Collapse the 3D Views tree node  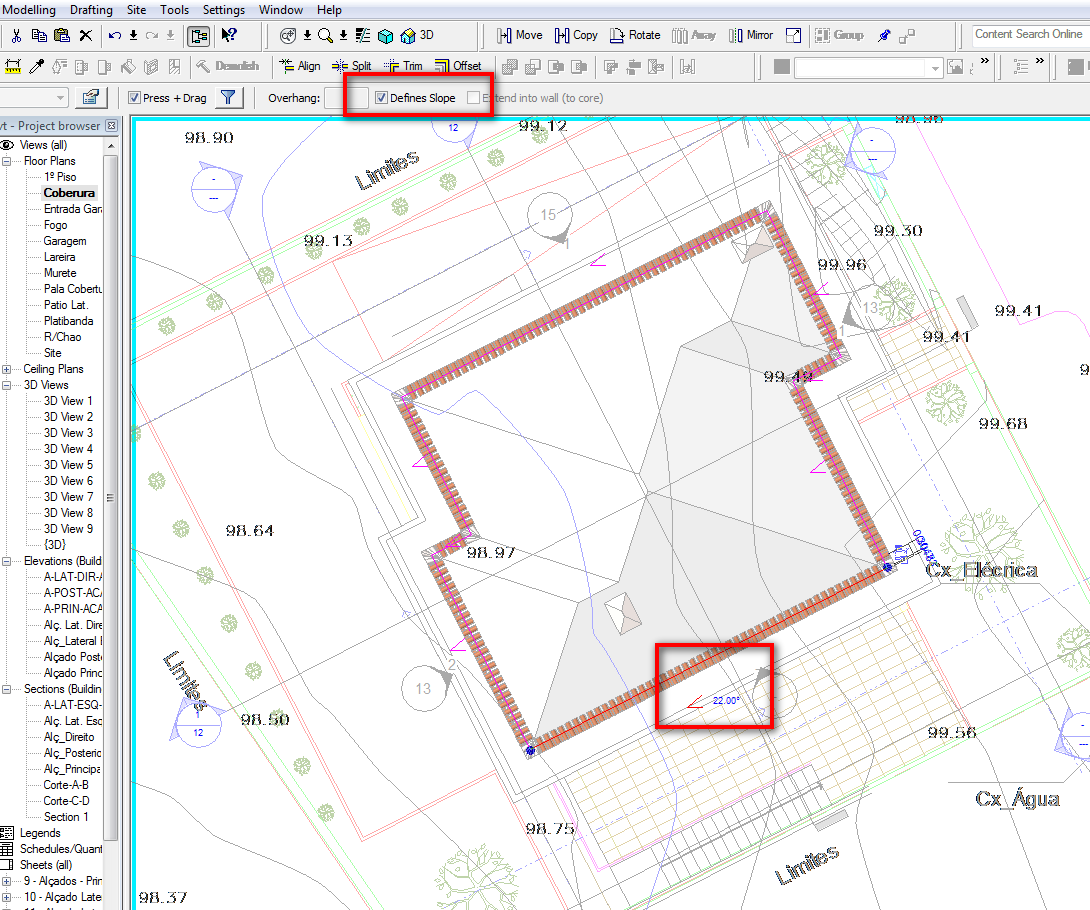[x=7, y=385]
